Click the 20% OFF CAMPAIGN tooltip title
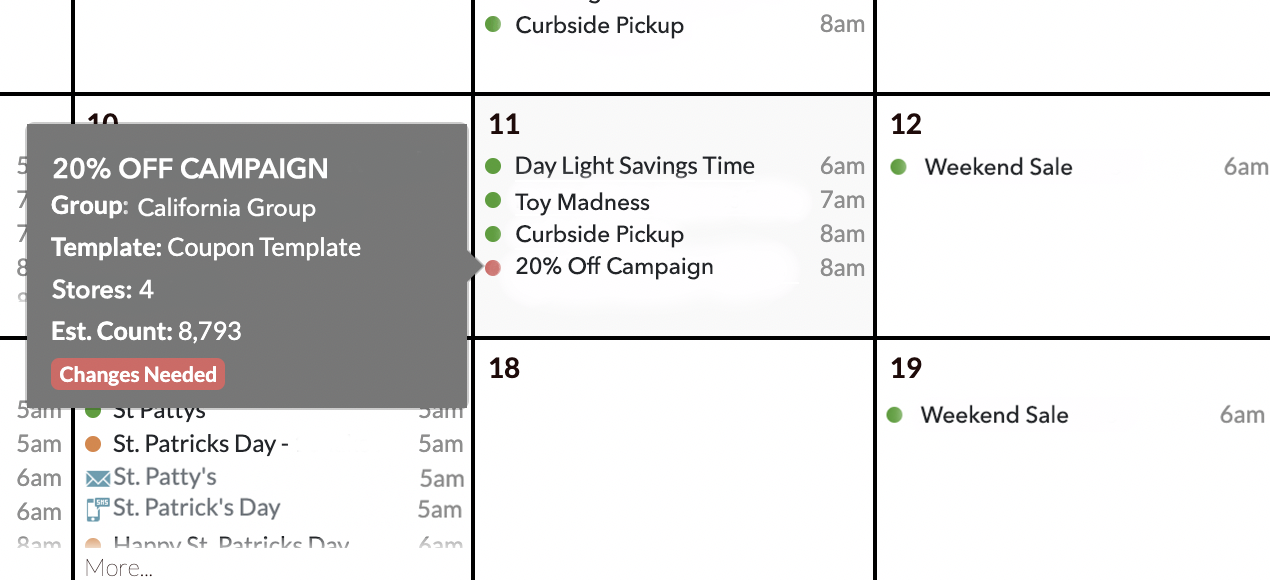 (190, 168)
